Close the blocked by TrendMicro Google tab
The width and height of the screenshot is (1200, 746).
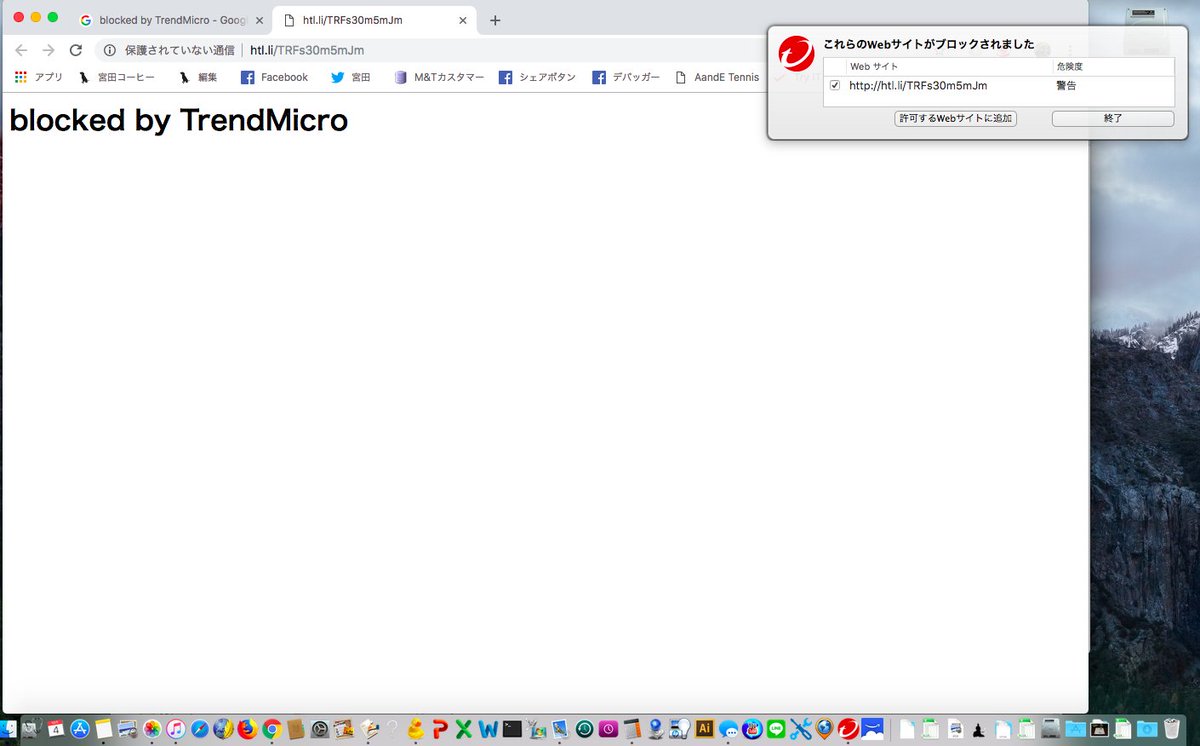(x=260, y=20)
